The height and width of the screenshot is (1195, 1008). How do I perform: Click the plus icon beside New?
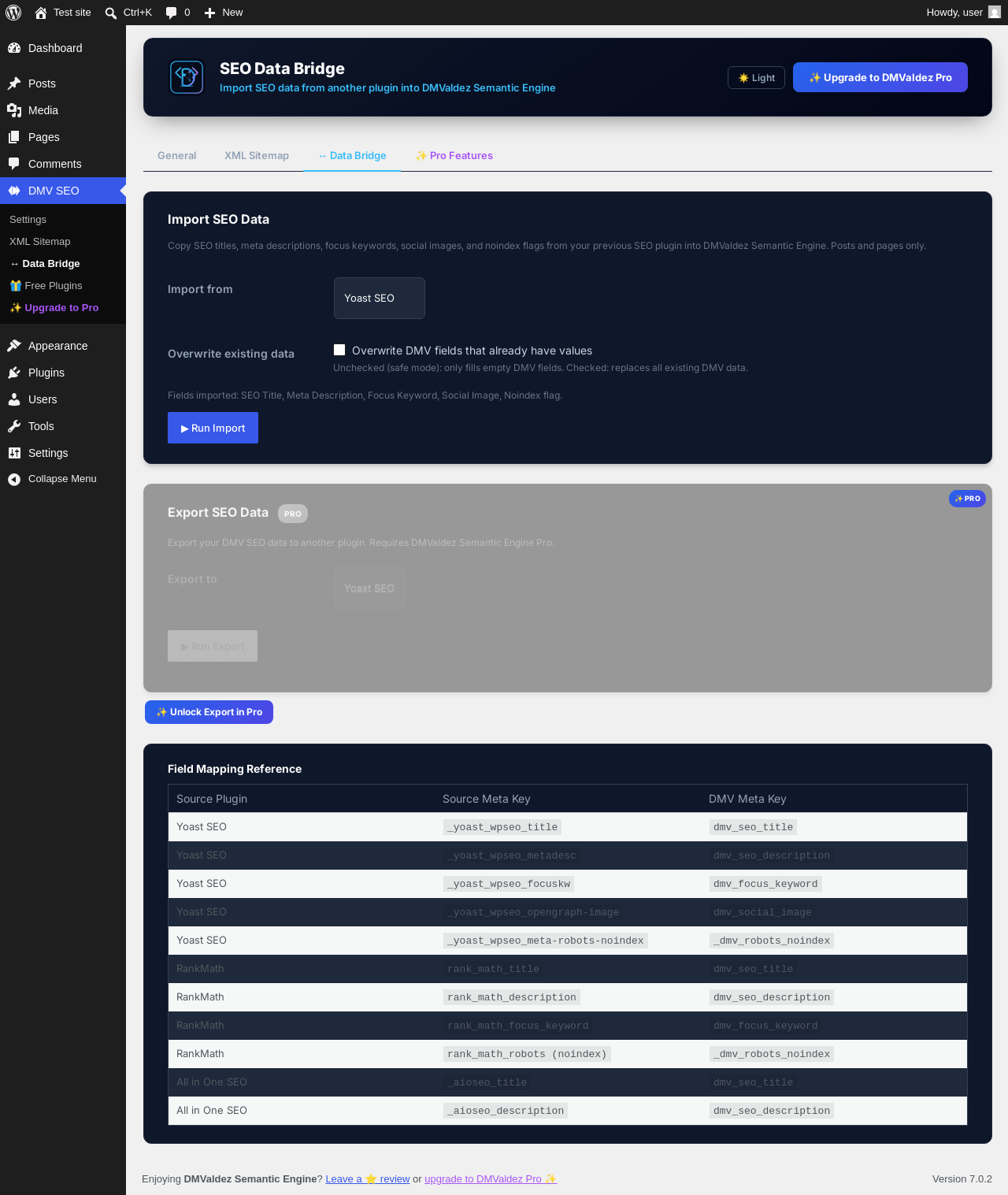(x=209, y=13)
